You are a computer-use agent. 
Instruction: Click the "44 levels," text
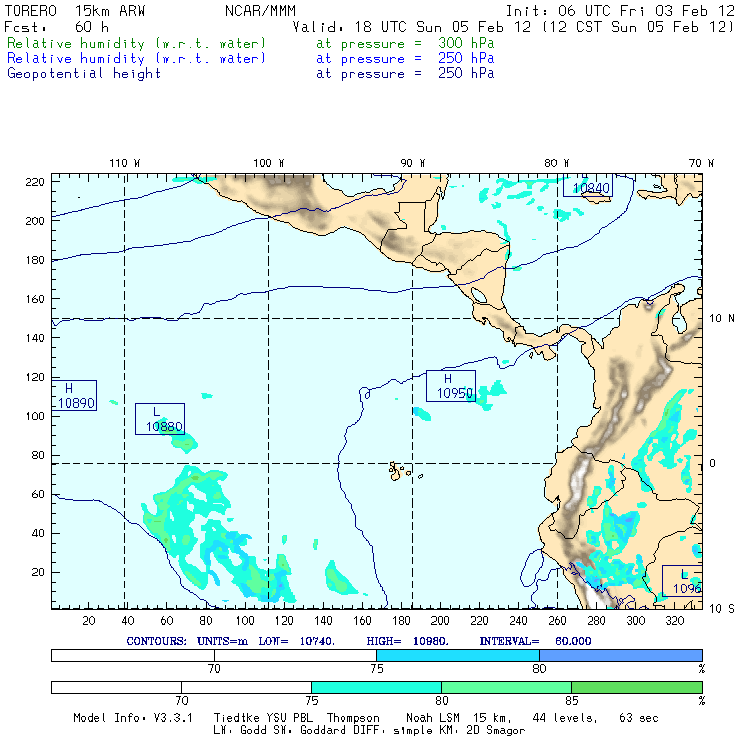click(x=565, y=718)
